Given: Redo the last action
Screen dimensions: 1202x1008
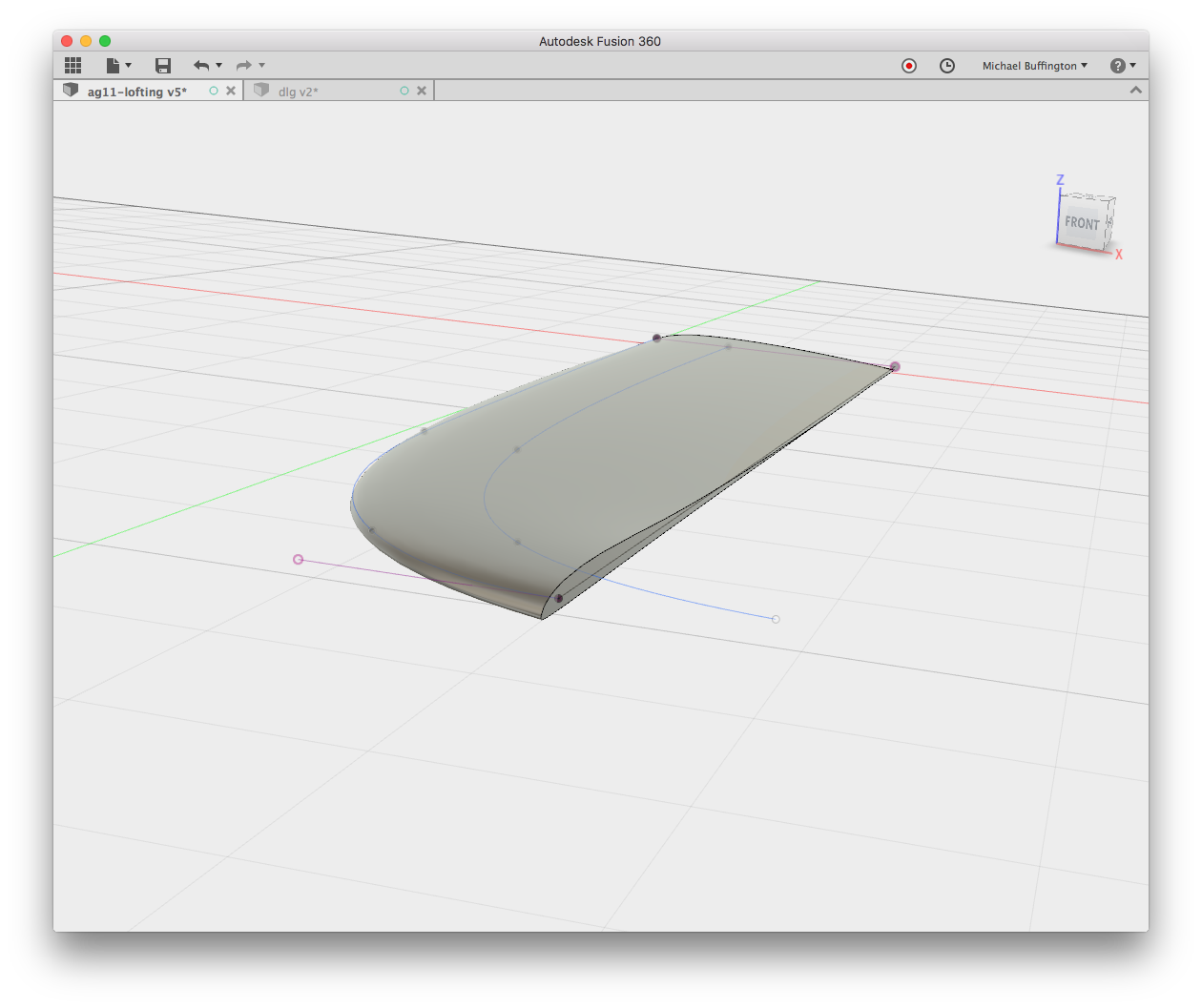Looking at the screenshot, I should click(x=245, y=65).
